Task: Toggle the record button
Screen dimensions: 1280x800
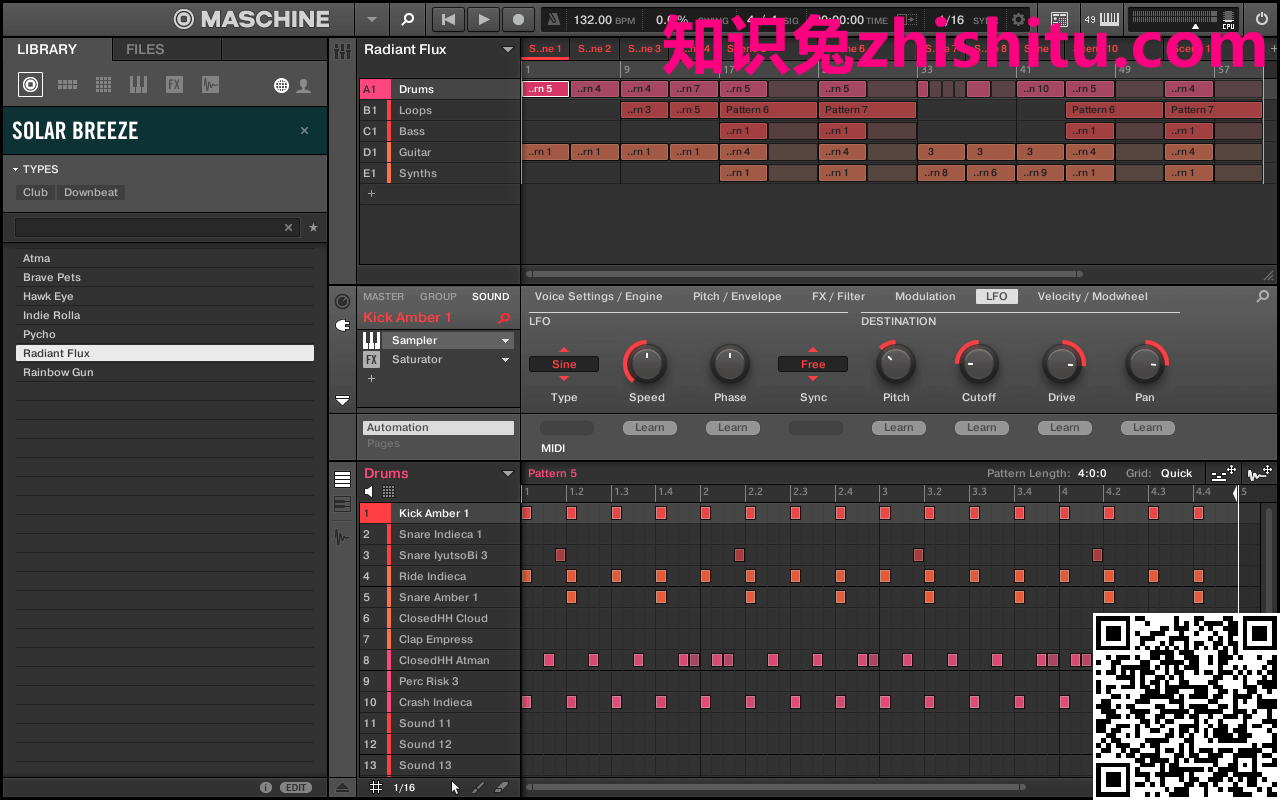Action: pyautogui.click(x=518, y=19)
